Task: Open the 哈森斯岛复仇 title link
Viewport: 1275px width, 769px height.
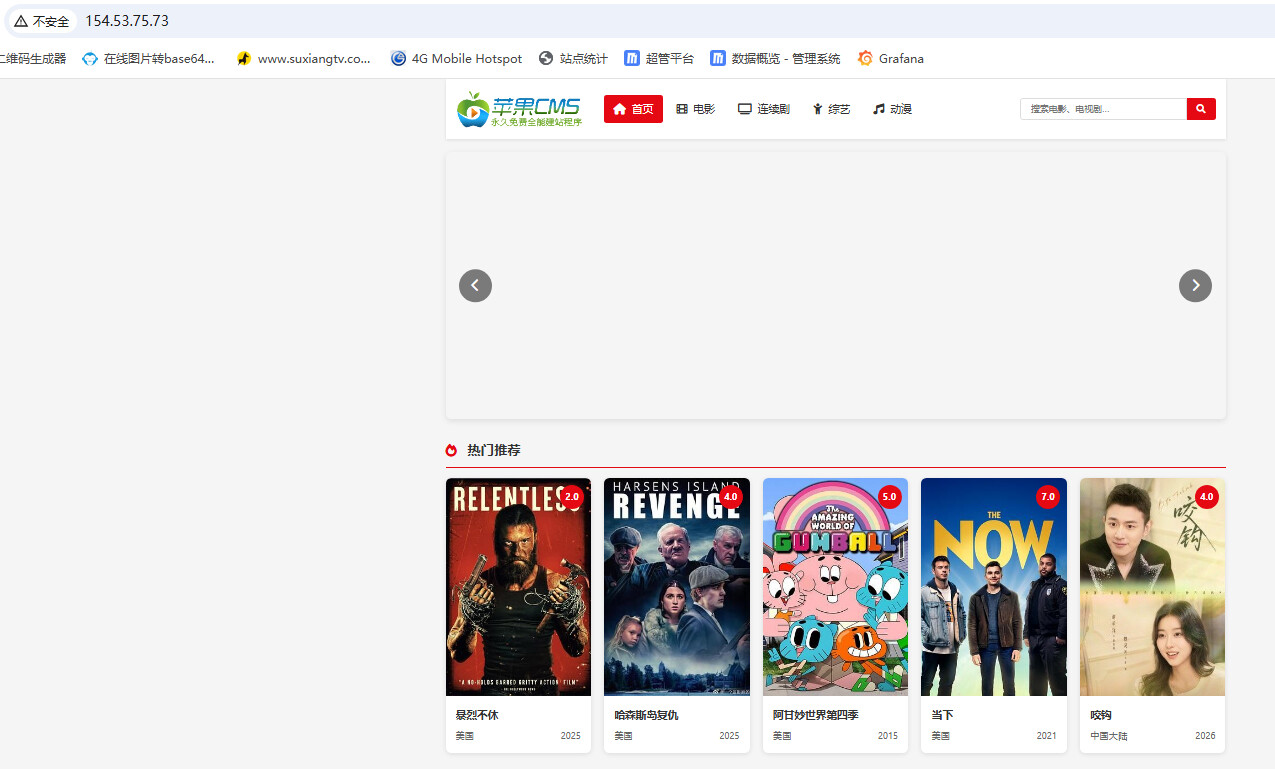Action: [x=646, y=715]
